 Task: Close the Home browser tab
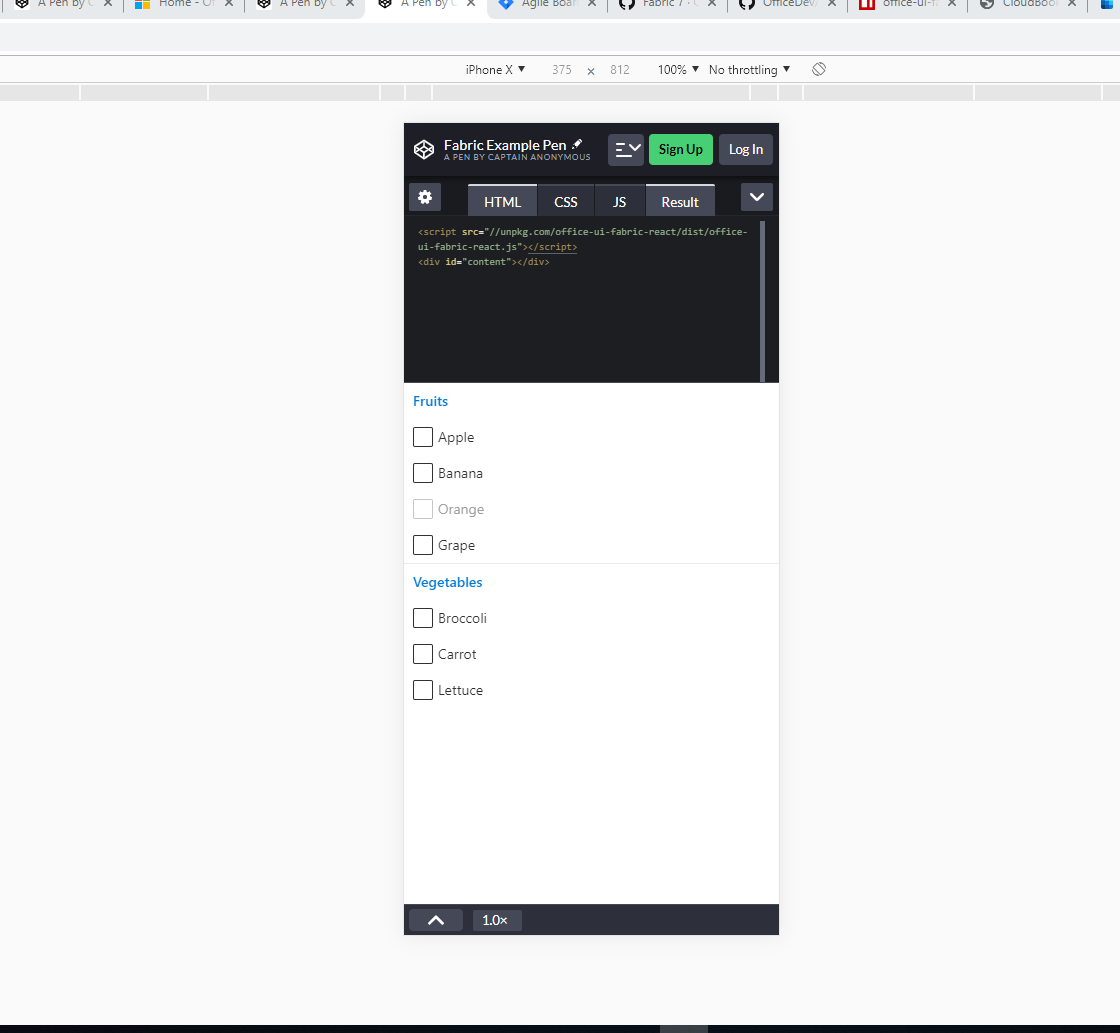click(229, 4)
